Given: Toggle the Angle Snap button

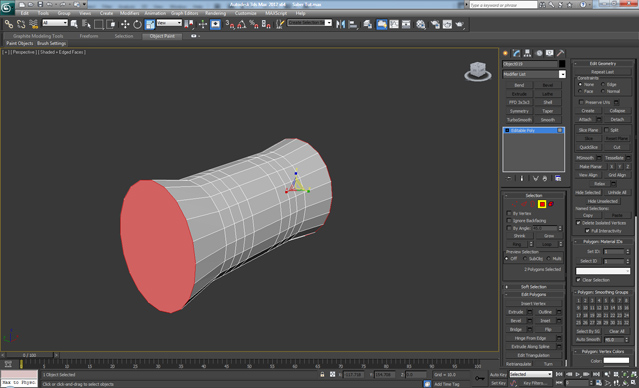Looking at the screenshot, I should click(242, 24).
